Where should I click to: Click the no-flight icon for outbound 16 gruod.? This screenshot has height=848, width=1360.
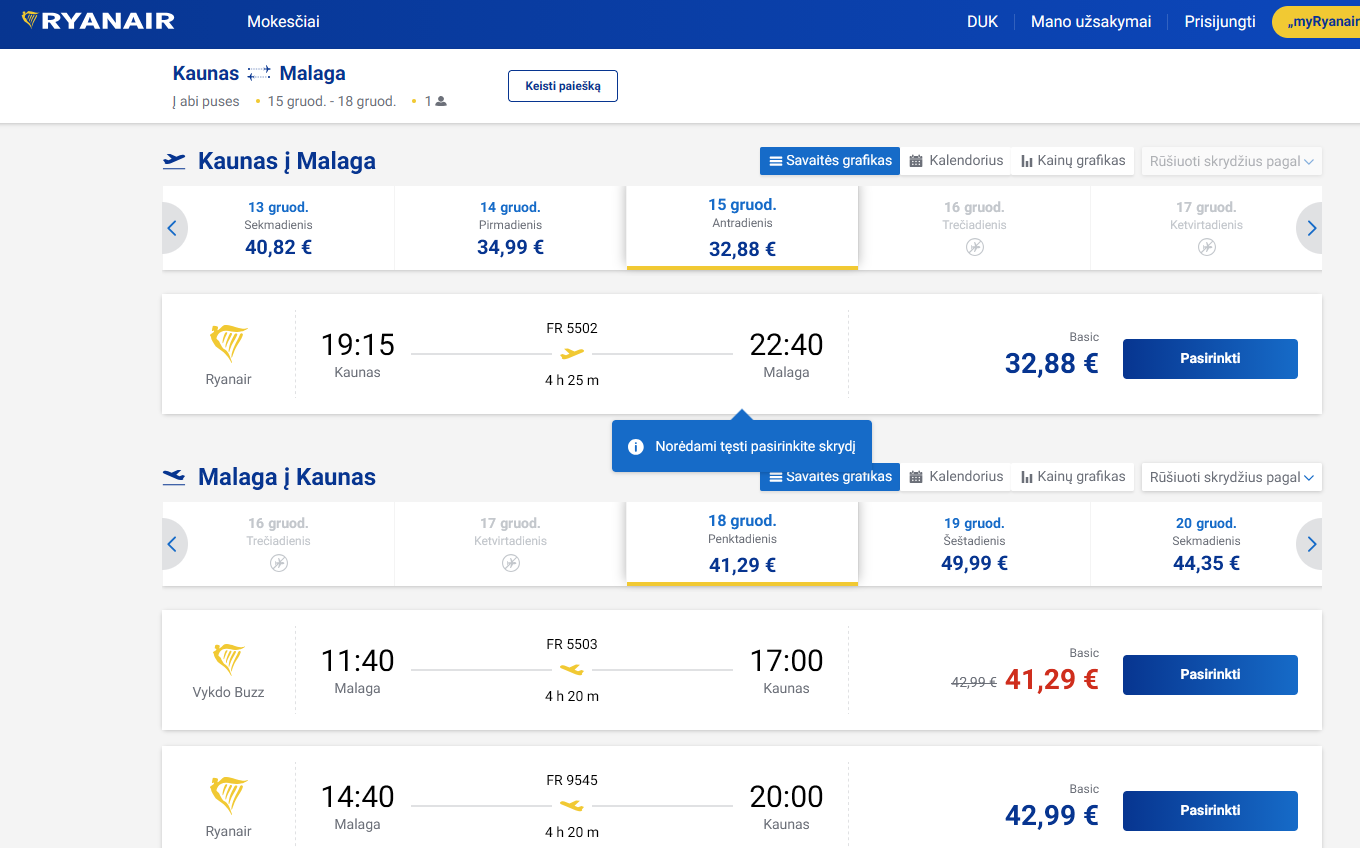975,247
